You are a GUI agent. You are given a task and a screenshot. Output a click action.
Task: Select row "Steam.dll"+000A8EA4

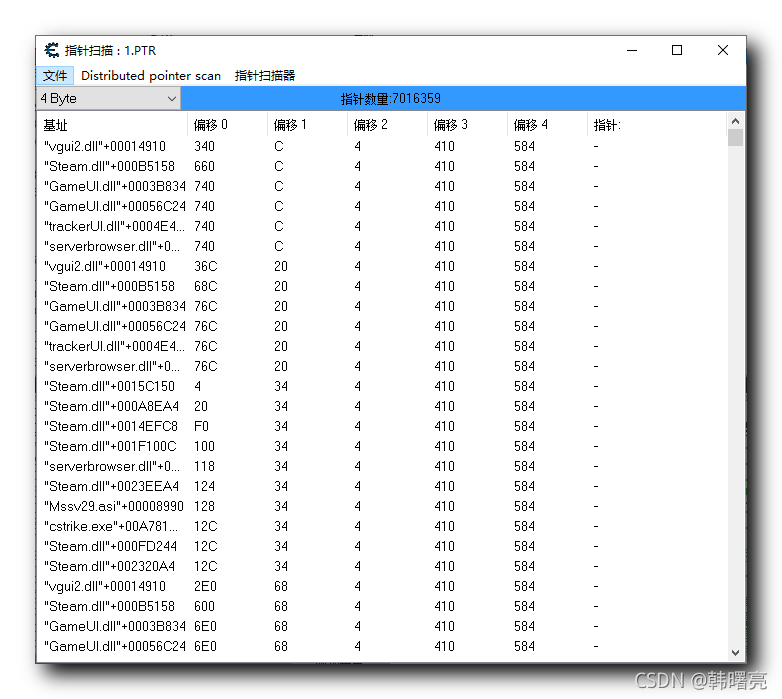pyautogui.click(x=382, y=406)
